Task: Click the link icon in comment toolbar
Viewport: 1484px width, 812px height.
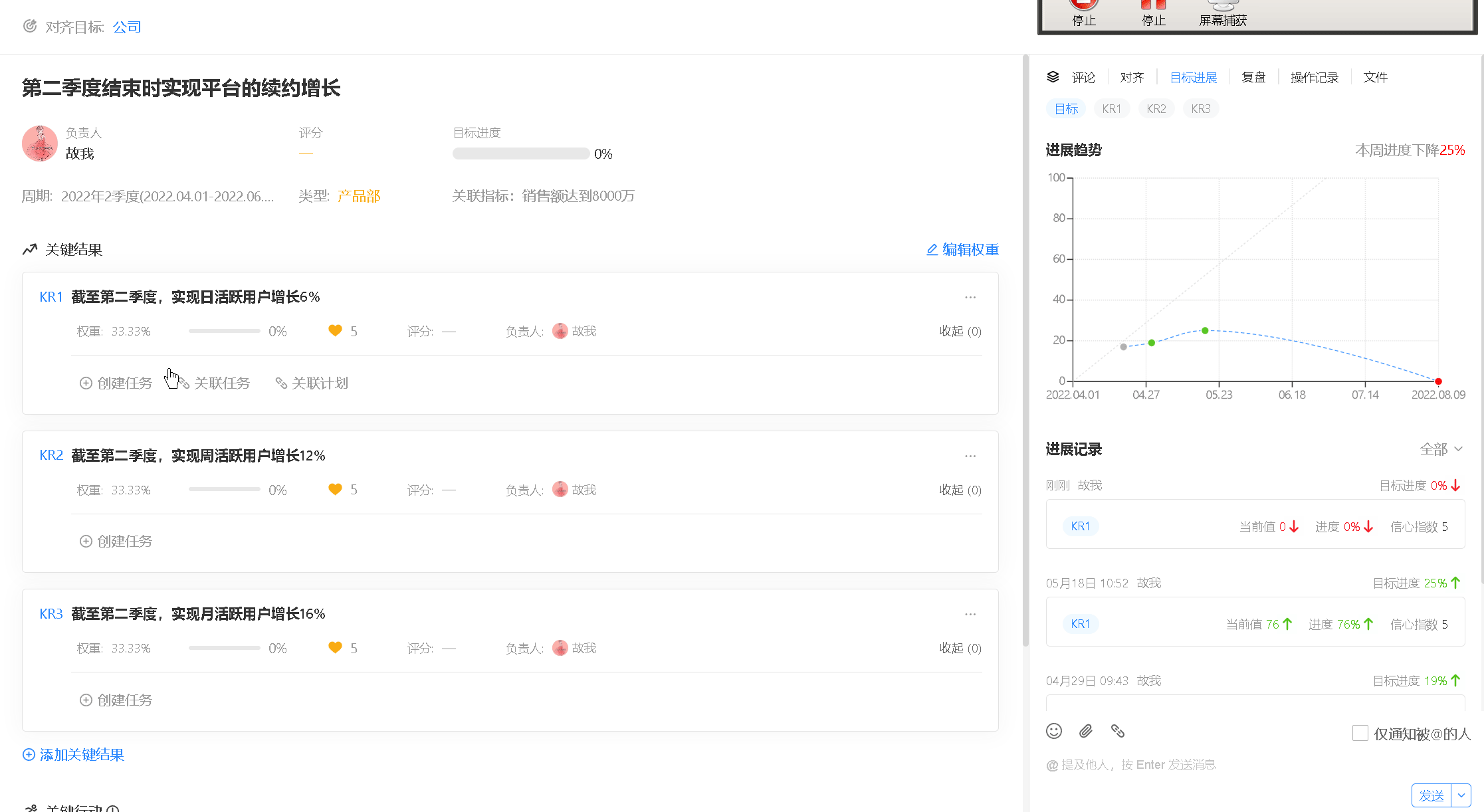Action: (x=1117, y=731)
